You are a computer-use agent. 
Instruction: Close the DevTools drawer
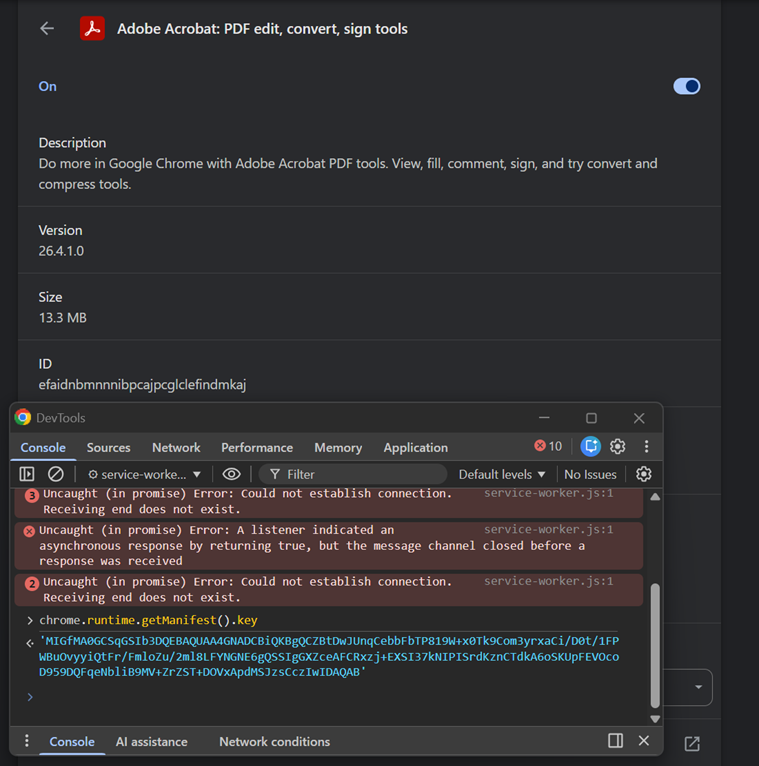(x=644, y=741)
